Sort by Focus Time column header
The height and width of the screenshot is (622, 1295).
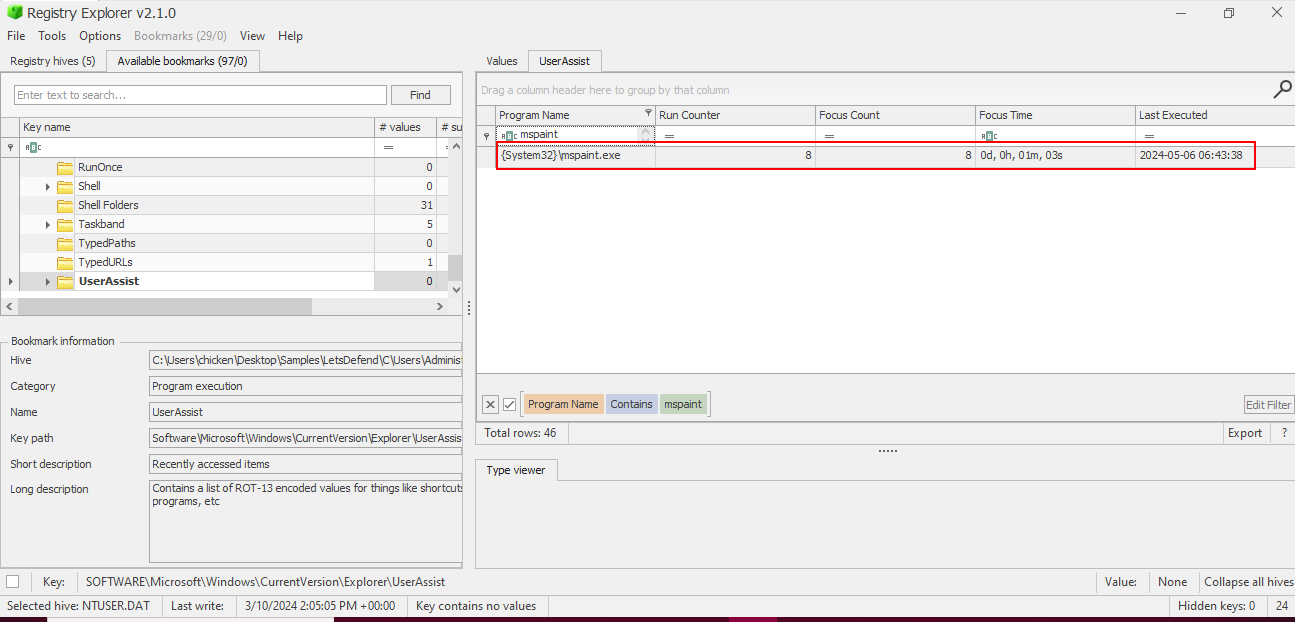click(x=1055, y=115)
